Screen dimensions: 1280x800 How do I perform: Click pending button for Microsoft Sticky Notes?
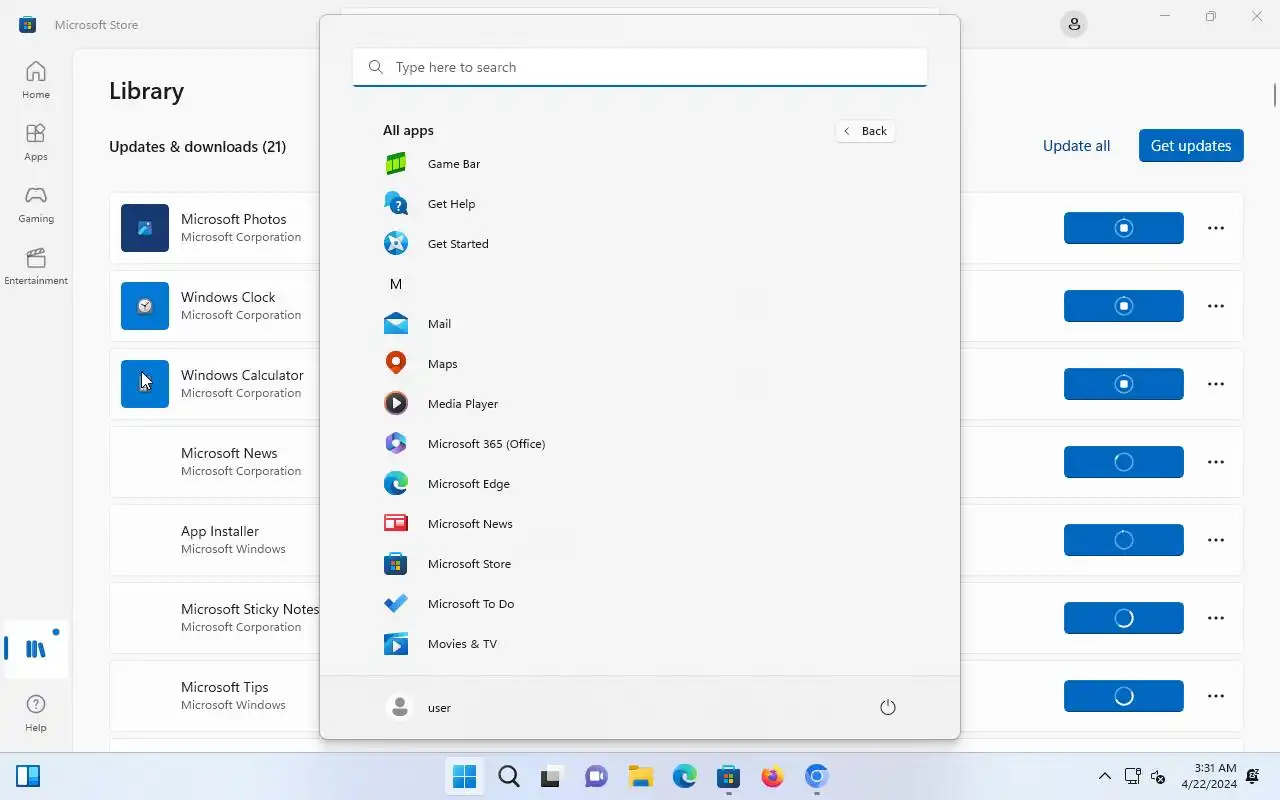pyautogui.click(x=1124, y=618)
